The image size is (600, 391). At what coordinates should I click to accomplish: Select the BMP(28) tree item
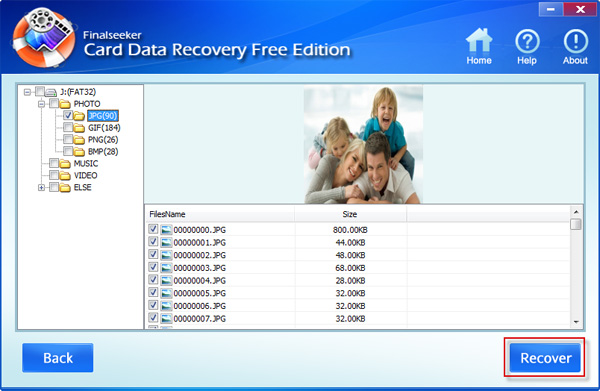[x=103, y=152]
